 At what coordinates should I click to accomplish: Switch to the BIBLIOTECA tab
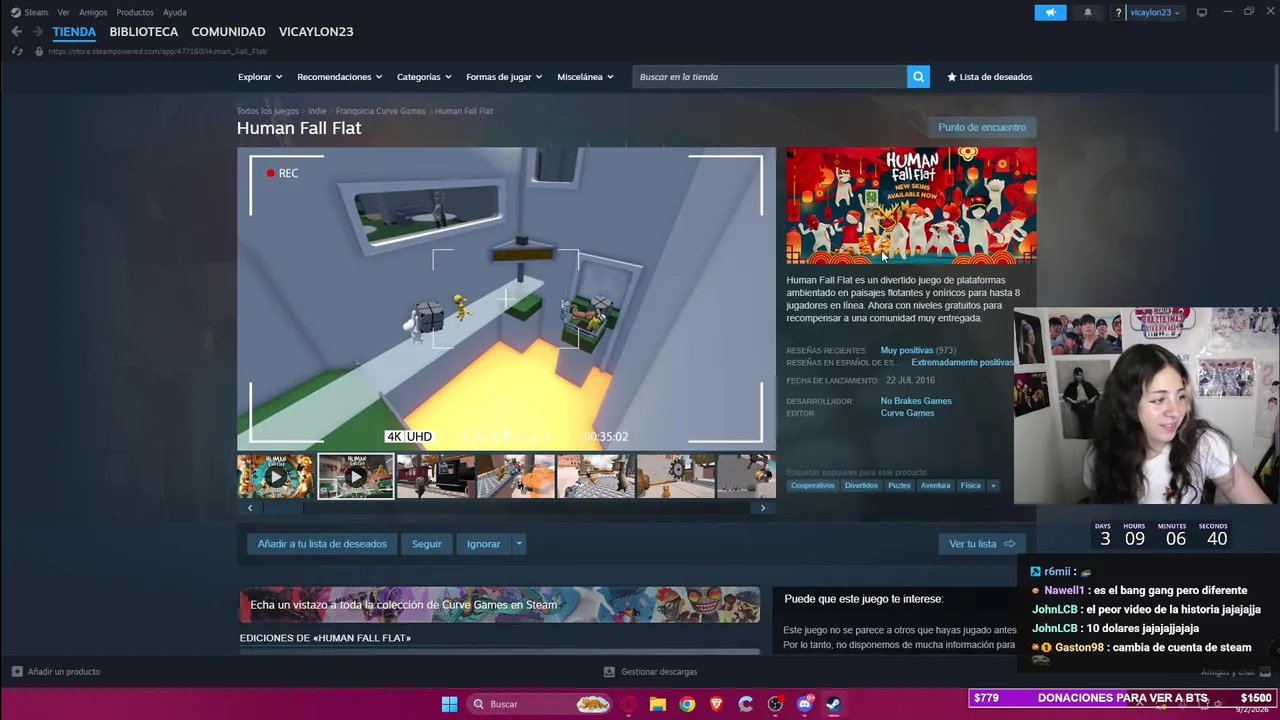pyautogui.click(x=144, y=31)
